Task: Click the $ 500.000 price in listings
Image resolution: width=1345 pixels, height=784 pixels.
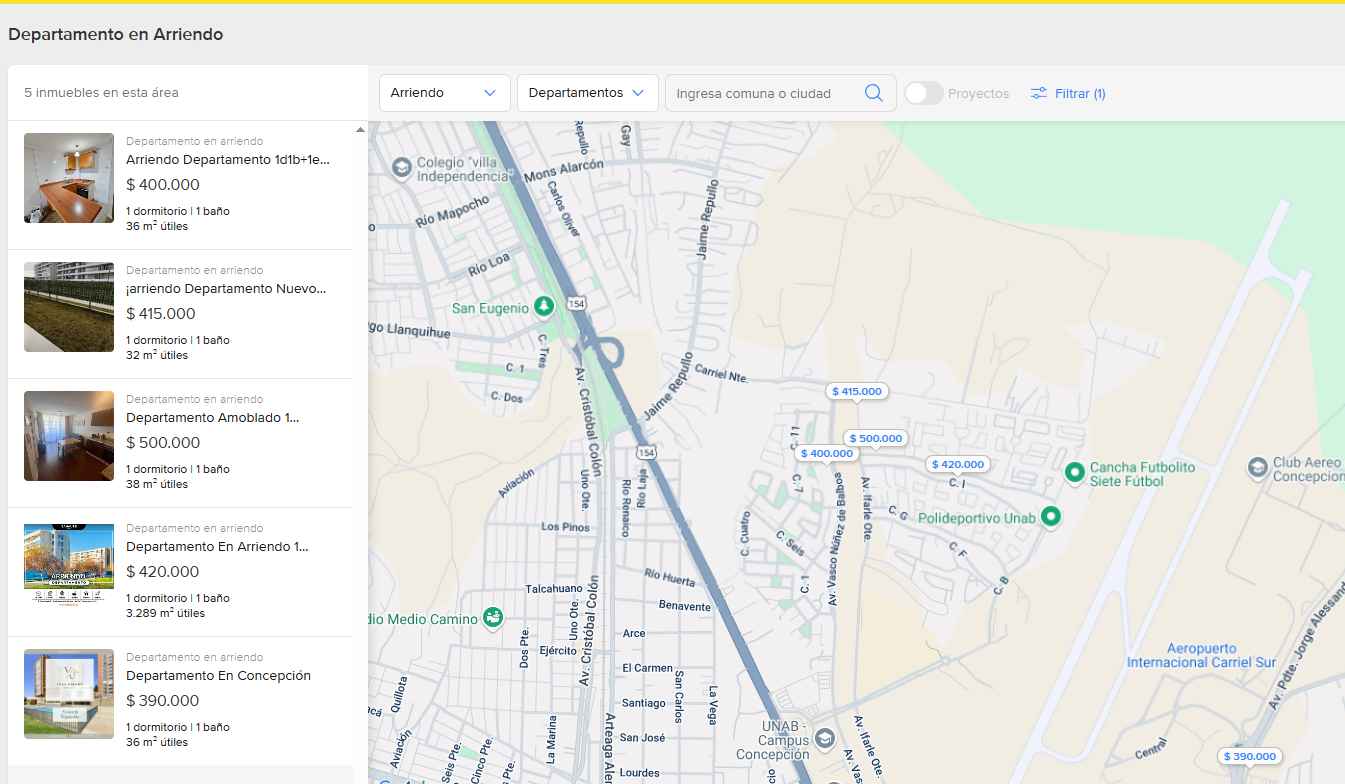Action: [163, 443]
